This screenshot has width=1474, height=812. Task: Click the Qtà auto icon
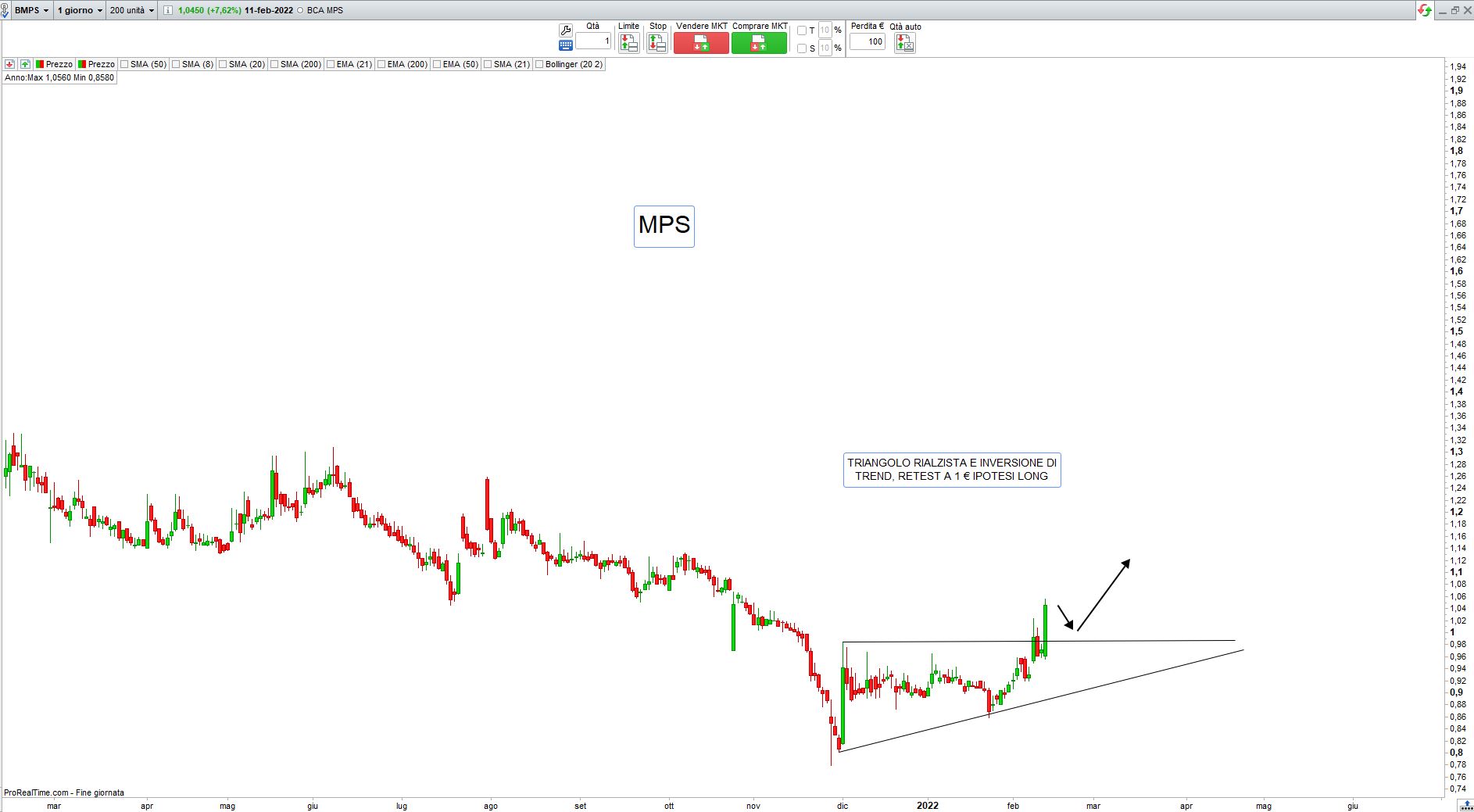(905, 43)
